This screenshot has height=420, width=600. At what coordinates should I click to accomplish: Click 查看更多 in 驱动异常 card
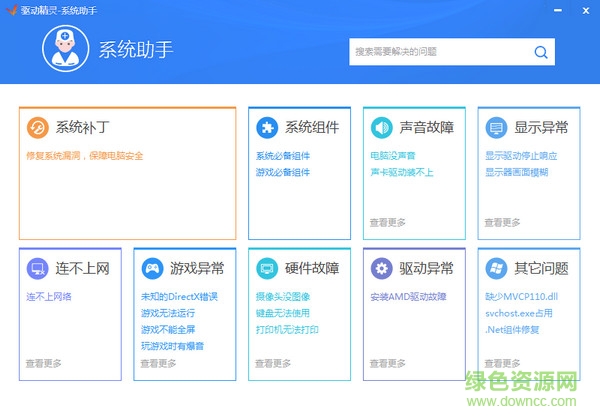coord(388,363)
